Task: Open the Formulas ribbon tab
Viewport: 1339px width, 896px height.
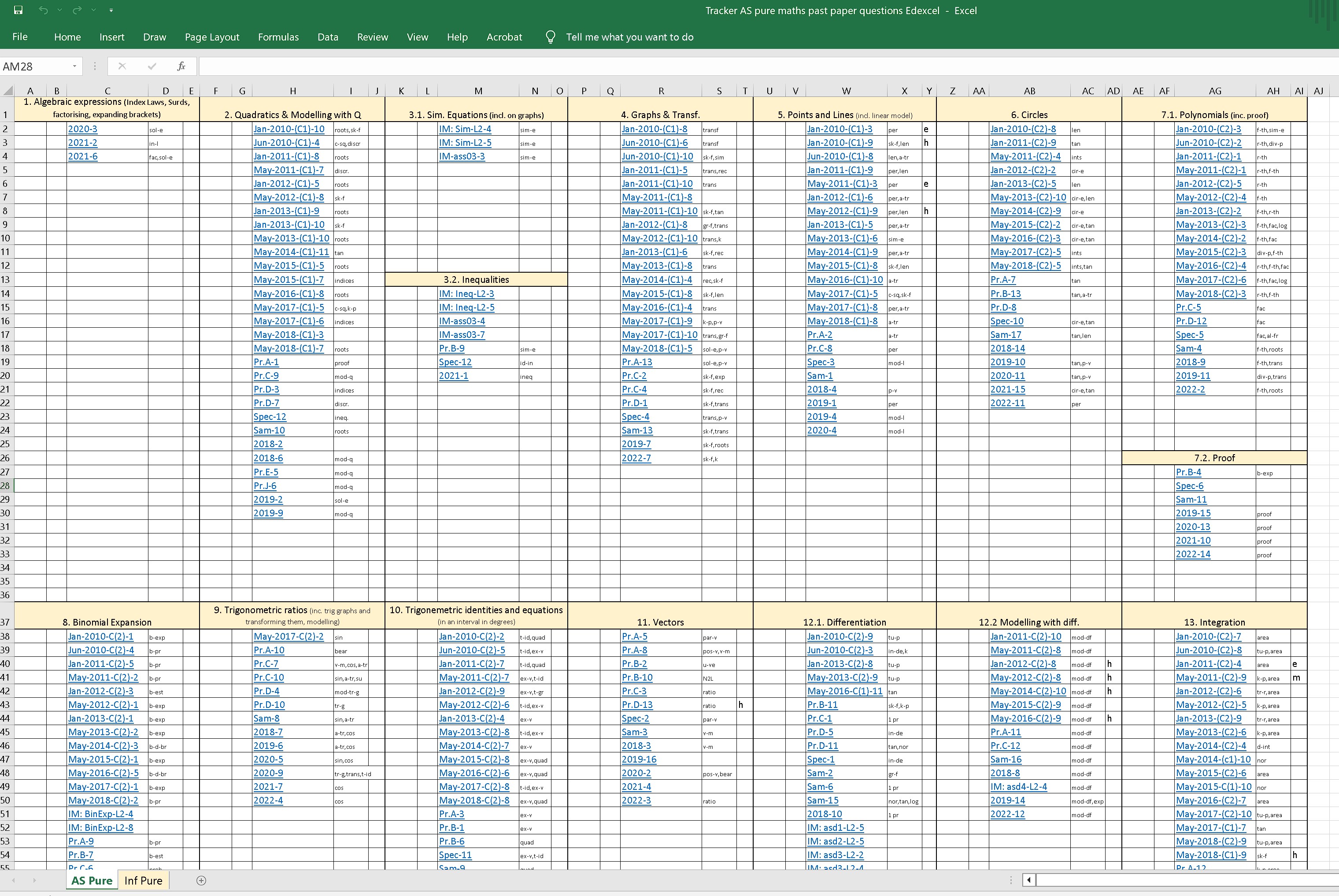Action: point(278,37)
